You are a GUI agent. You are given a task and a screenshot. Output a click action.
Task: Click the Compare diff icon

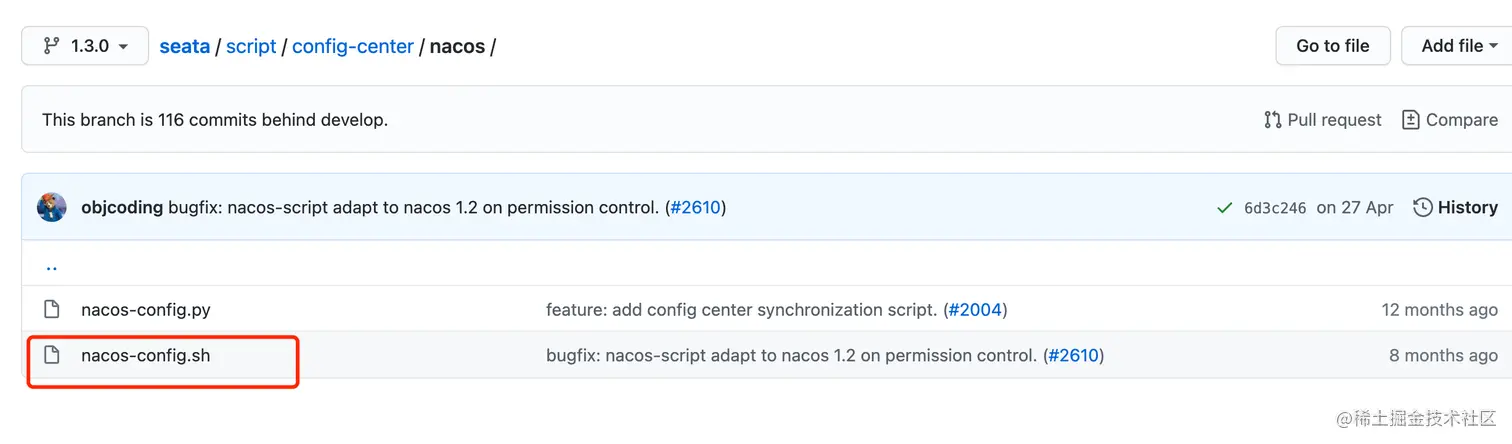coord(1411,120)
